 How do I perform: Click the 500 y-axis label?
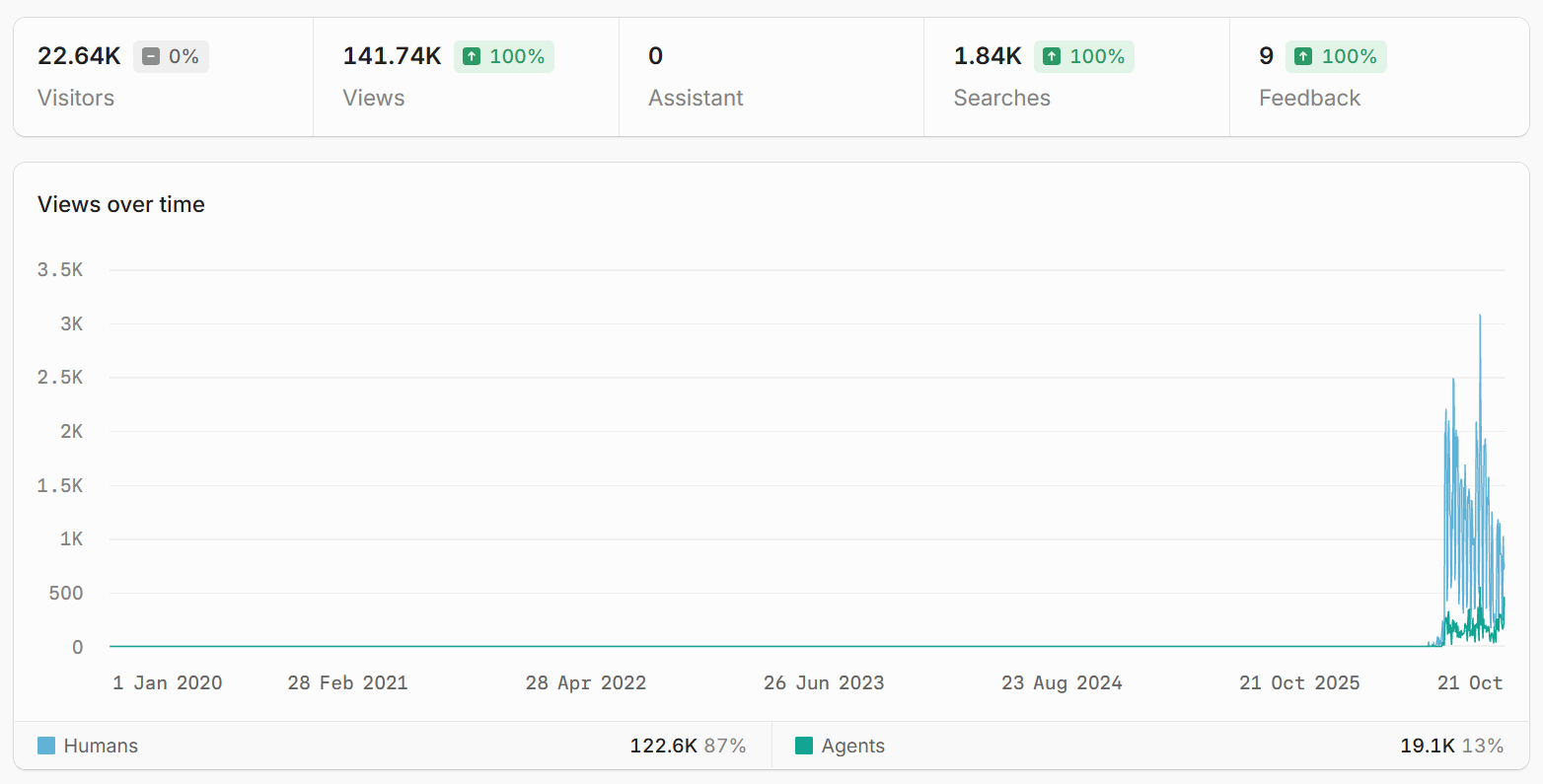pyautogui.click(x=66, y=593)
